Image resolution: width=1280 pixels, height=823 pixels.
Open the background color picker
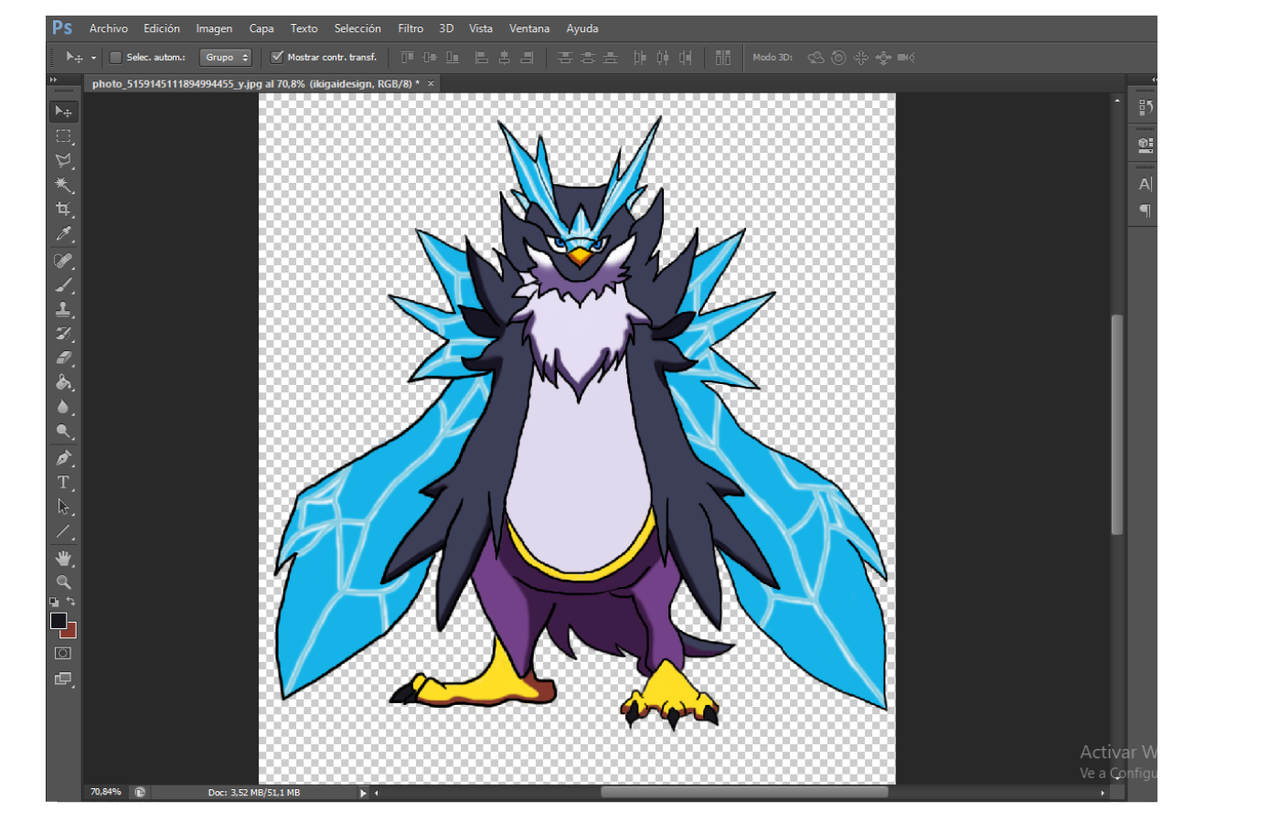tap(70, 632)
